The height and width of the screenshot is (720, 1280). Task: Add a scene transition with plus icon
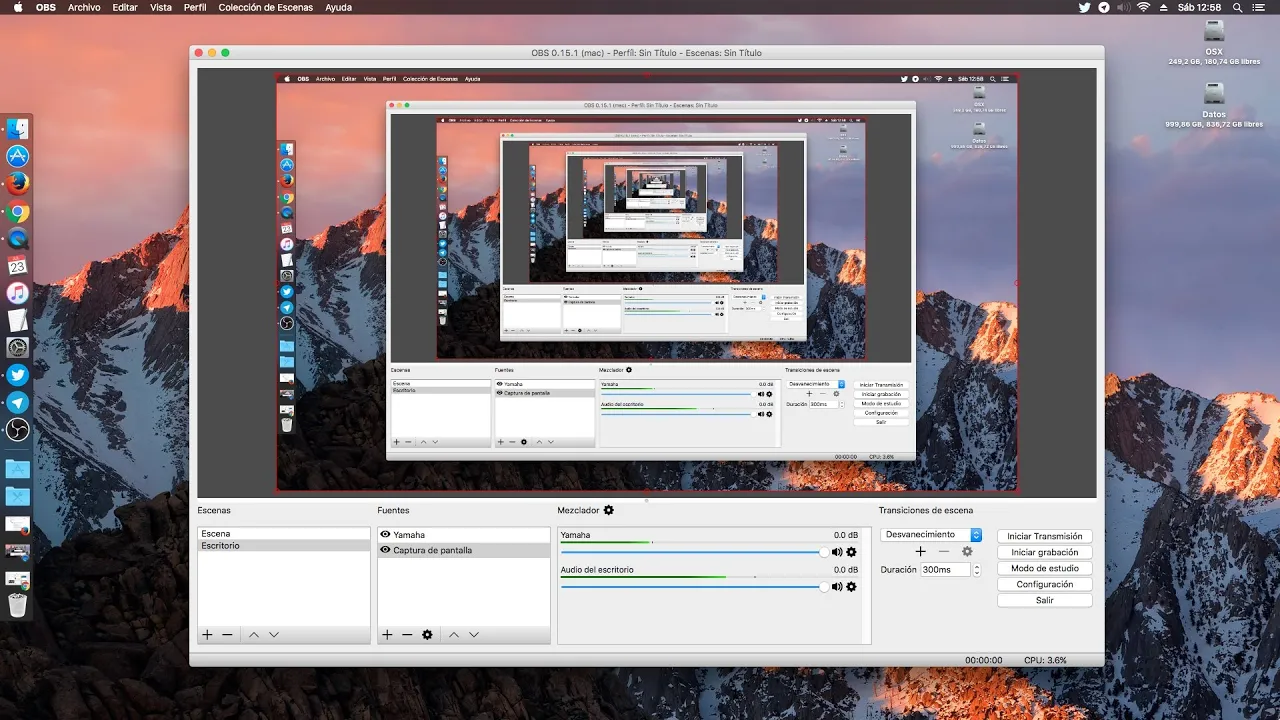pyautogui.click(x=920, y=551)
